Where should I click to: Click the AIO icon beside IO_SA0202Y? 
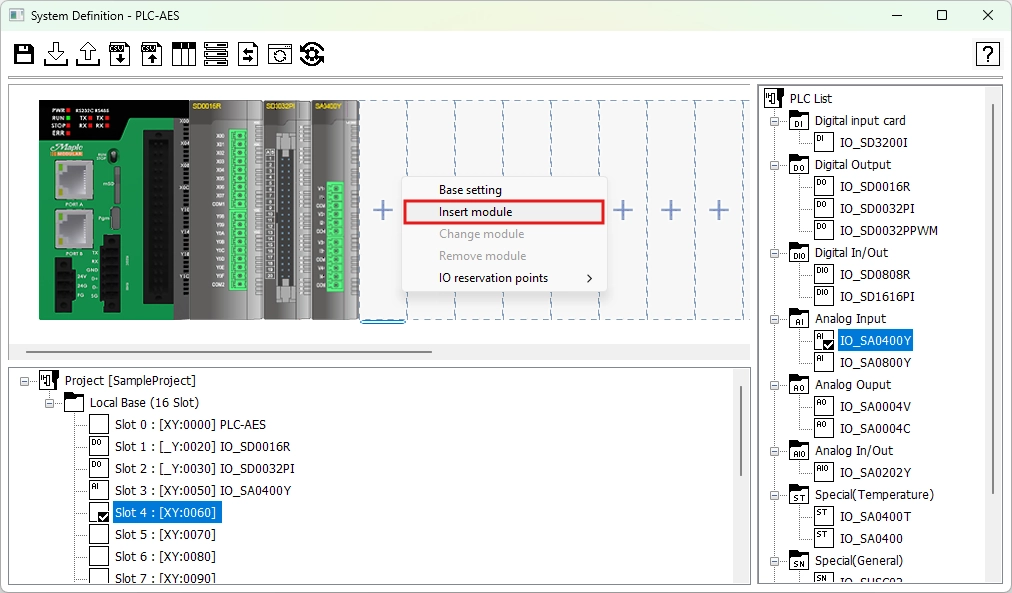coord(824,472)
